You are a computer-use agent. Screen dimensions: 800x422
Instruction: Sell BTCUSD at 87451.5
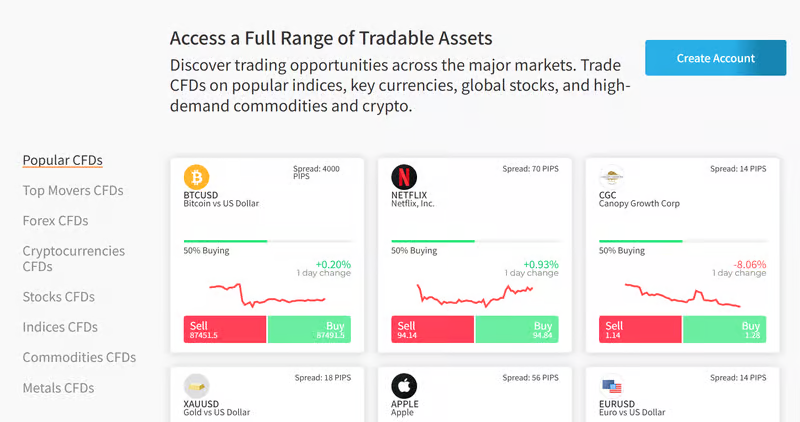[x=225, y=330]
